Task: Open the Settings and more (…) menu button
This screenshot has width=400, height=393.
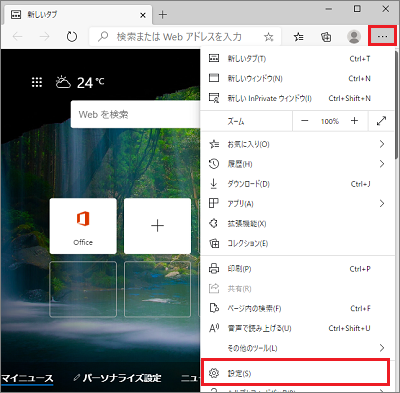Action: (x=382, y=36)
